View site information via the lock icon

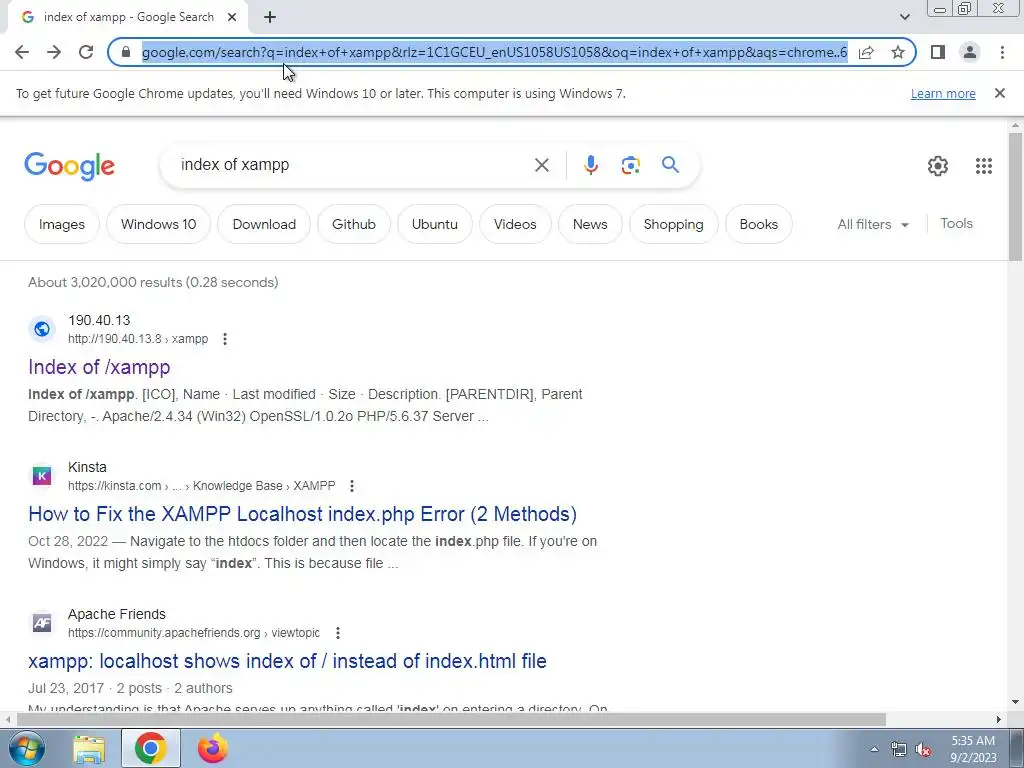click(x=126, y=52)
